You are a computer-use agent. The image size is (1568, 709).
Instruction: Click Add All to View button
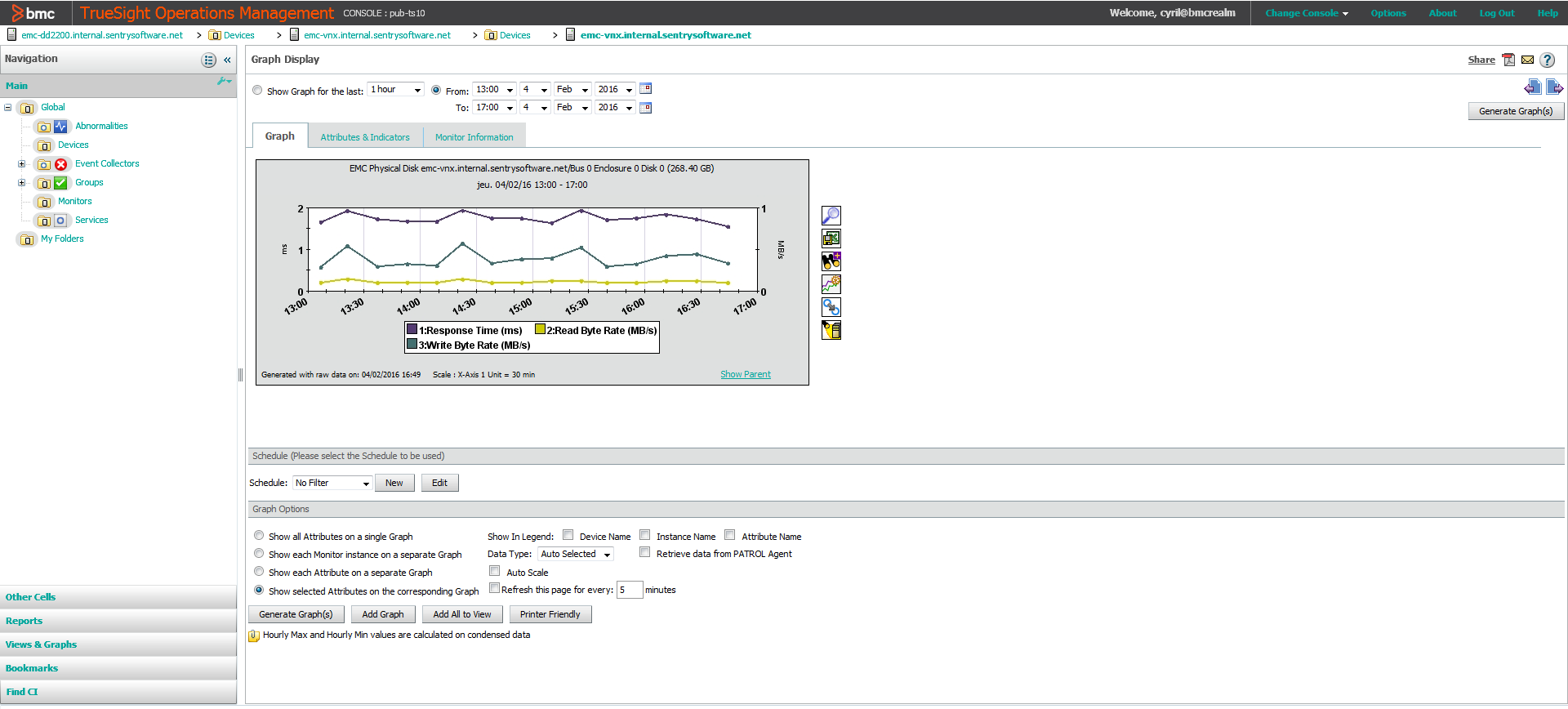point(462,614)
